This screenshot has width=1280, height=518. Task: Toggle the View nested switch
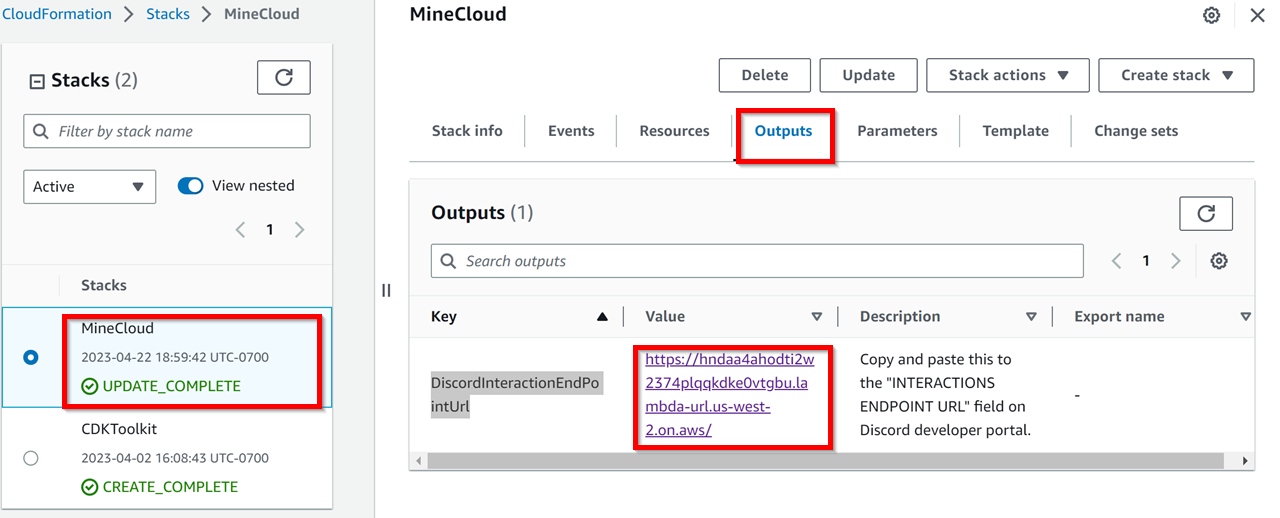point(190,185)
